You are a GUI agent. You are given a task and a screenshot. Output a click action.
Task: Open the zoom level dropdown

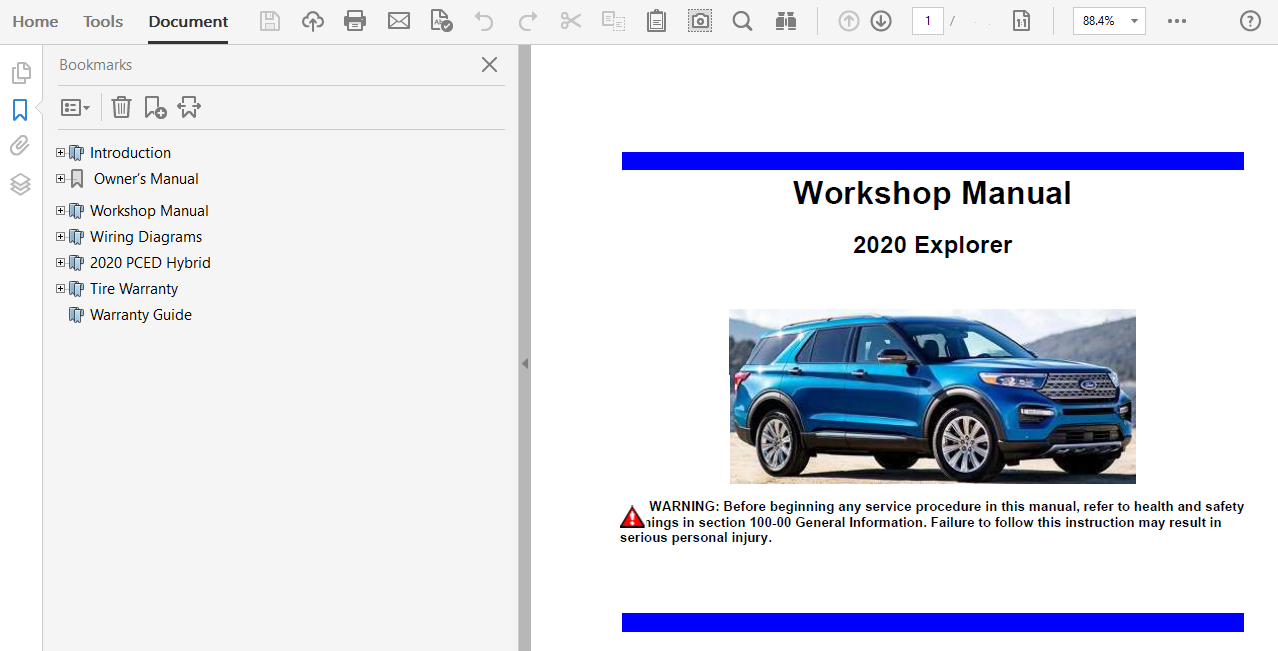1134,21
